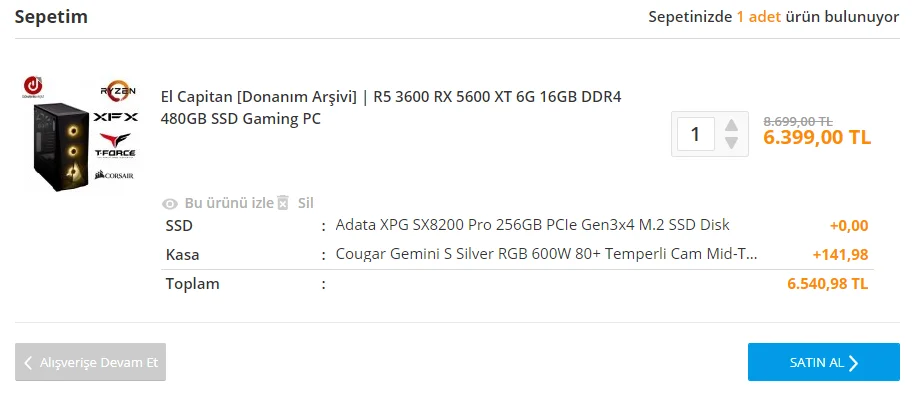Open the El Capitan Gaming PC product title

391,107
